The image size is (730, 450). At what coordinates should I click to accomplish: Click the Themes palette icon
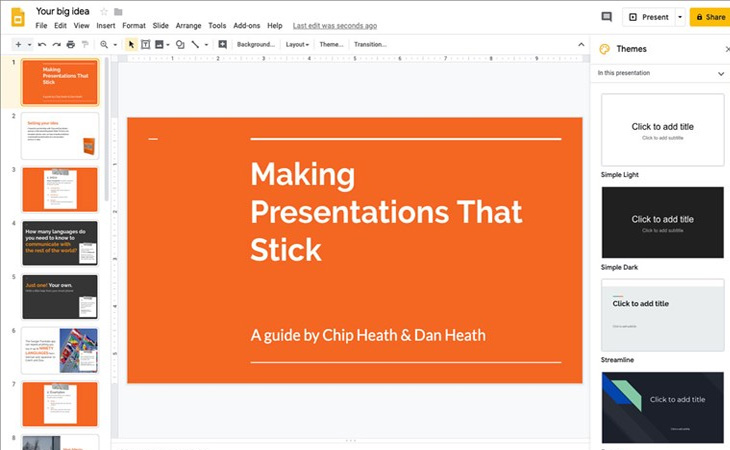coord(604,49)
